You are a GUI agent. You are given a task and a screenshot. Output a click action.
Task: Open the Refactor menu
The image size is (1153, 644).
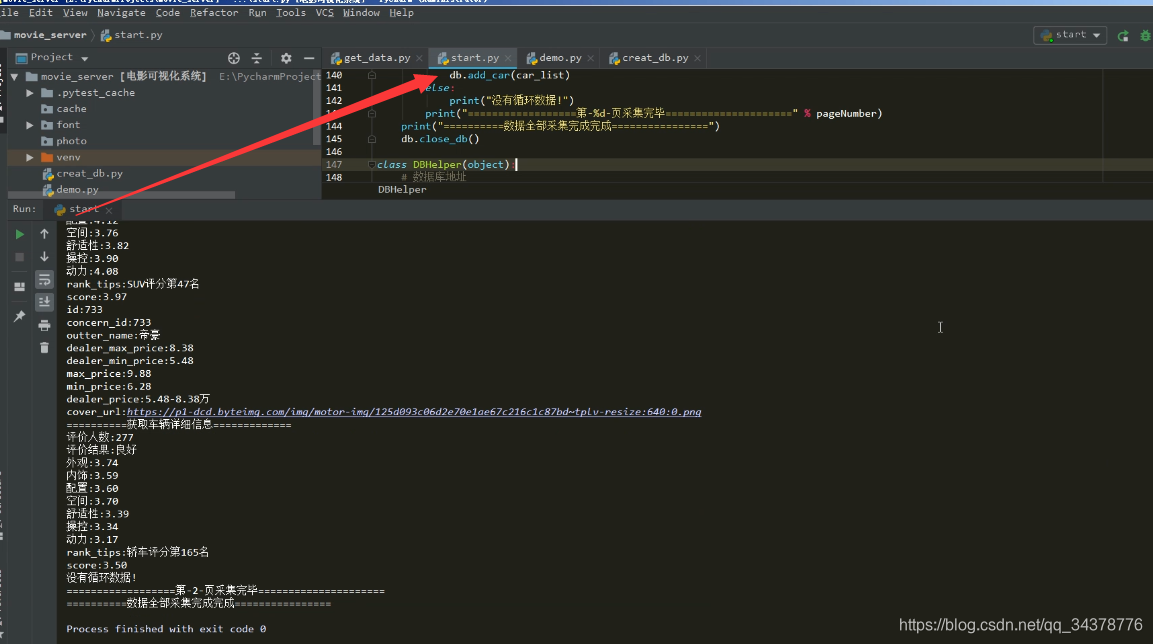(x=214, y=12)
